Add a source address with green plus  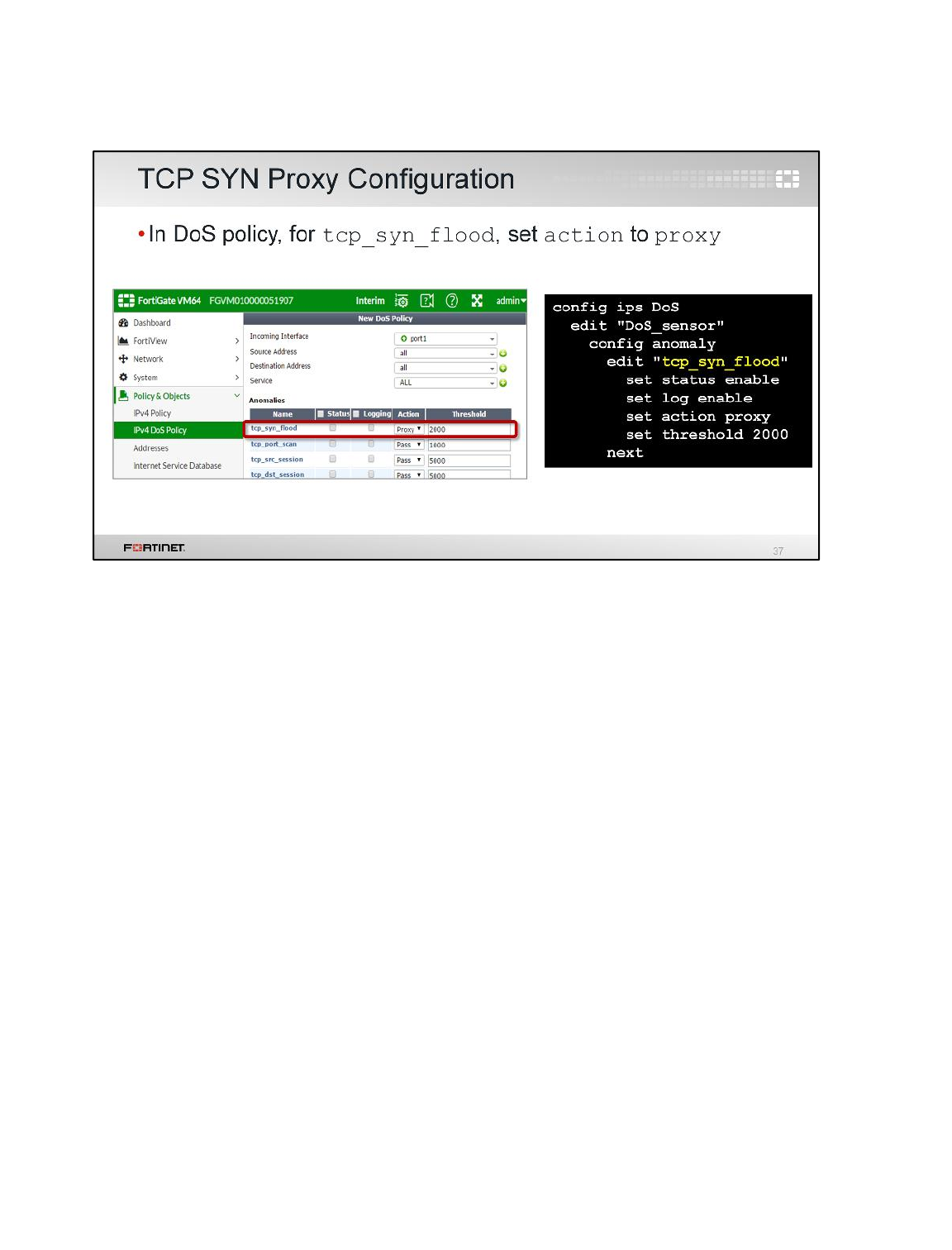[x=502, y=354]
